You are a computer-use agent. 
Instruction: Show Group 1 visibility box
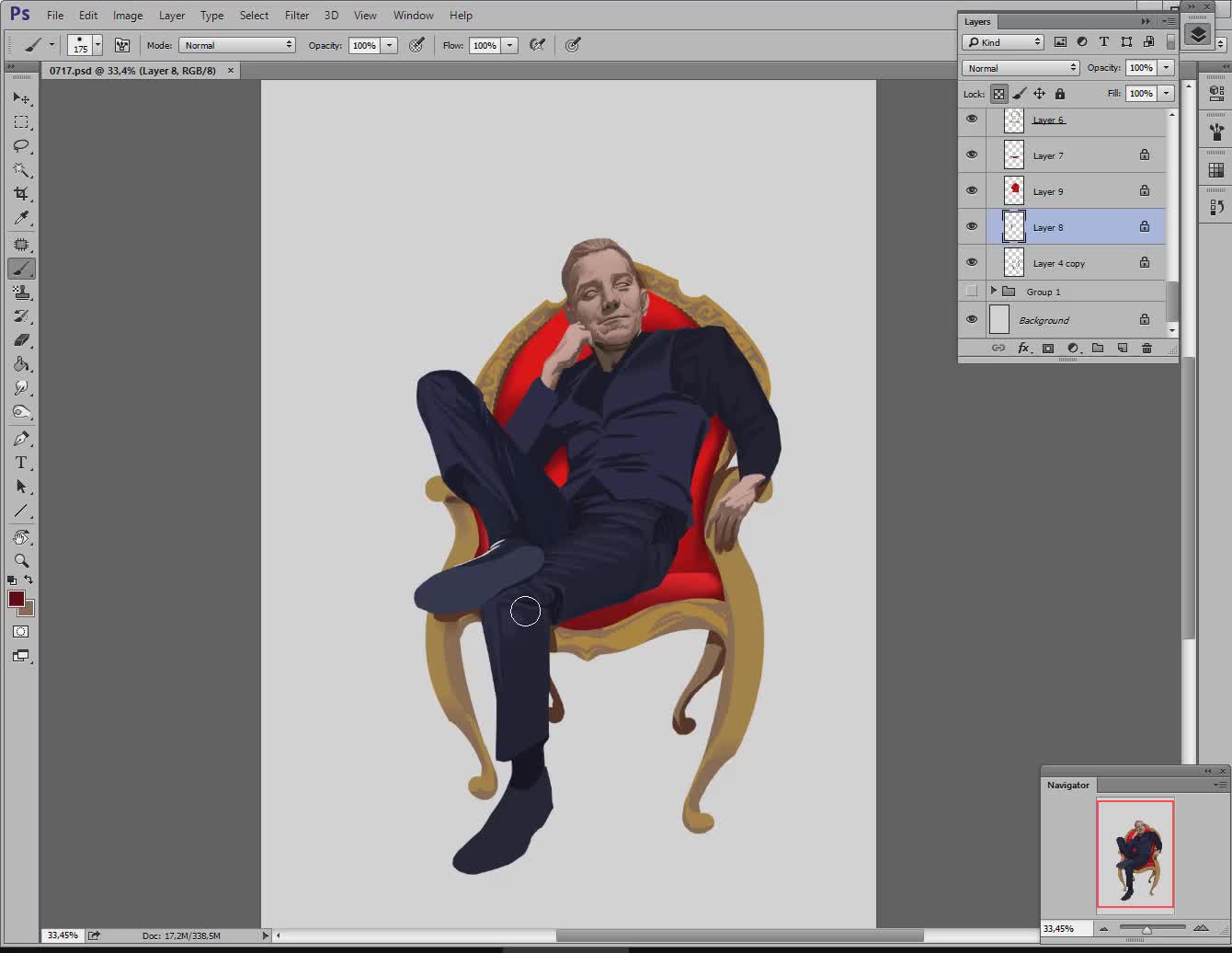(972, 292)
